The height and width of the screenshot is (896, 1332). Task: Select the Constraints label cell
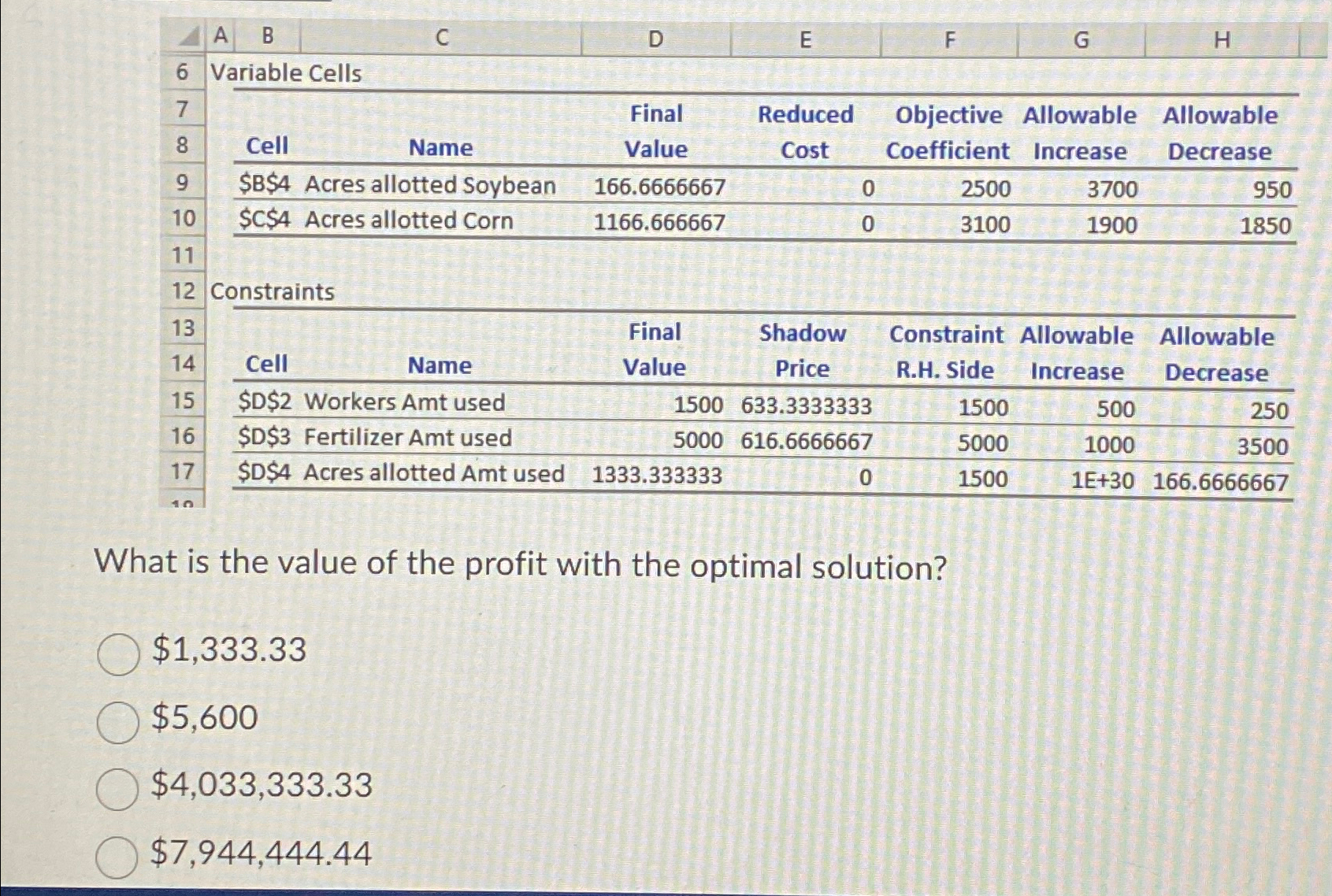pyautogui.click(x=272, y=291)
